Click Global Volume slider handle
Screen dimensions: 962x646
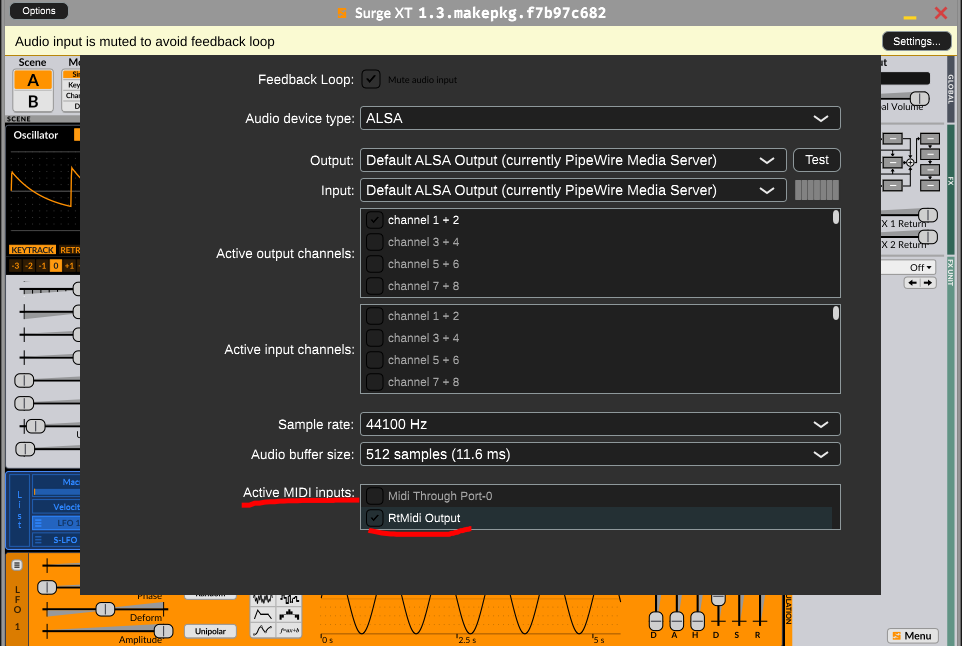click(919, 98)
